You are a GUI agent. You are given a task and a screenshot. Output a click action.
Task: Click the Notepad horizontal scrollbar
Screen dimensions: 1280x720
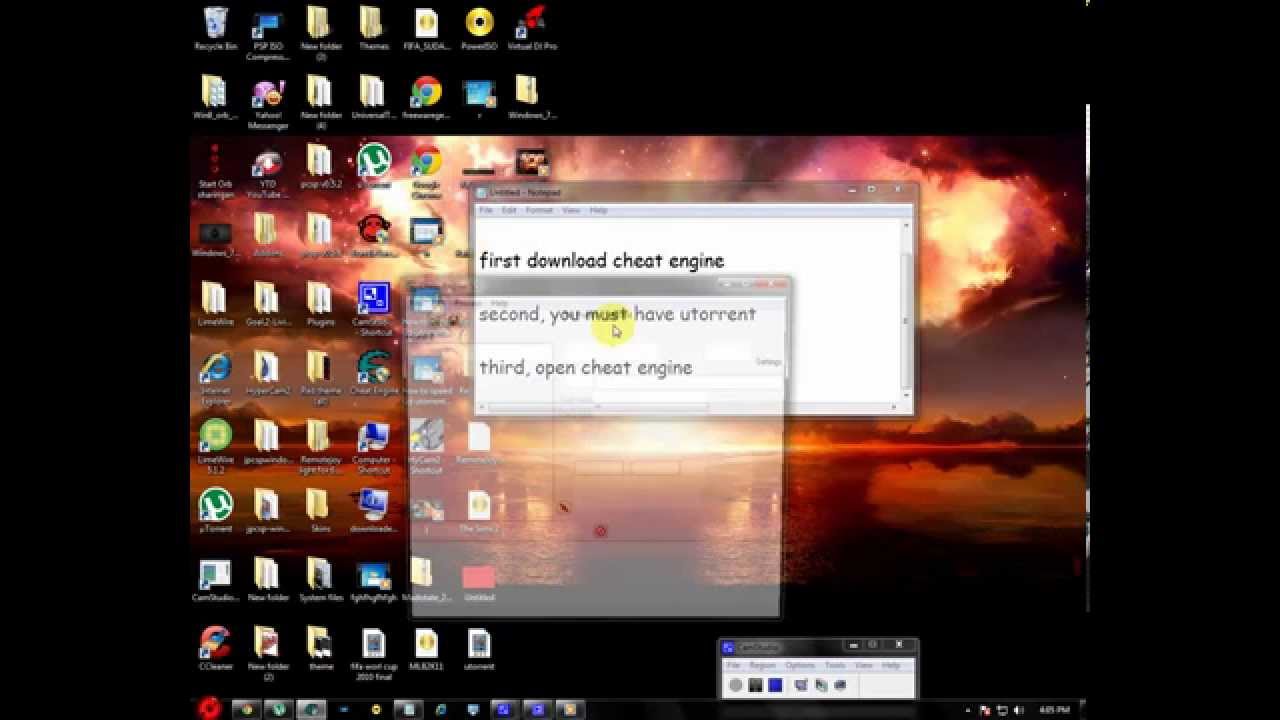pyautogui.click(x=689, y=407)
